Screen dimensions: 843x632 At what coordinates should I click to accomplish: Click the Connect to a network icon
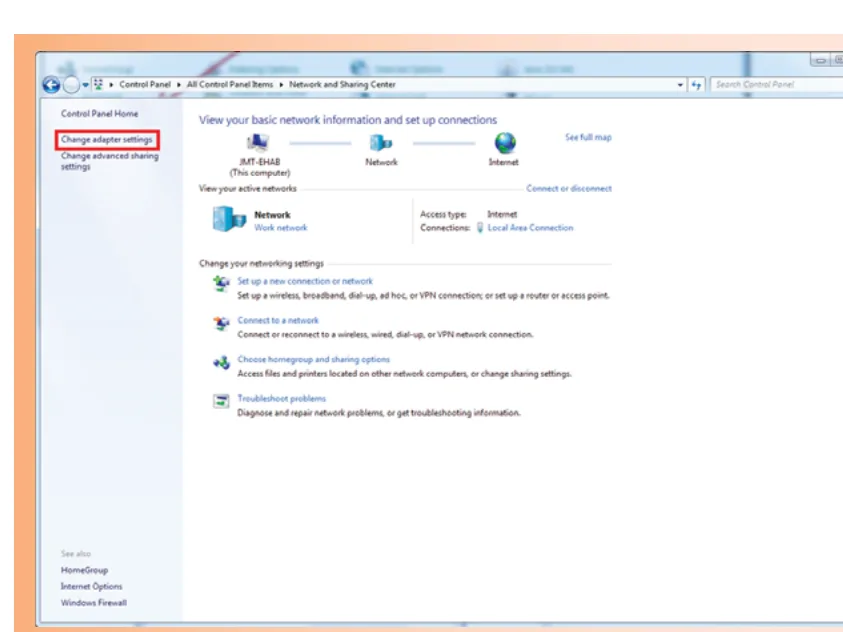tap(221, 323)
